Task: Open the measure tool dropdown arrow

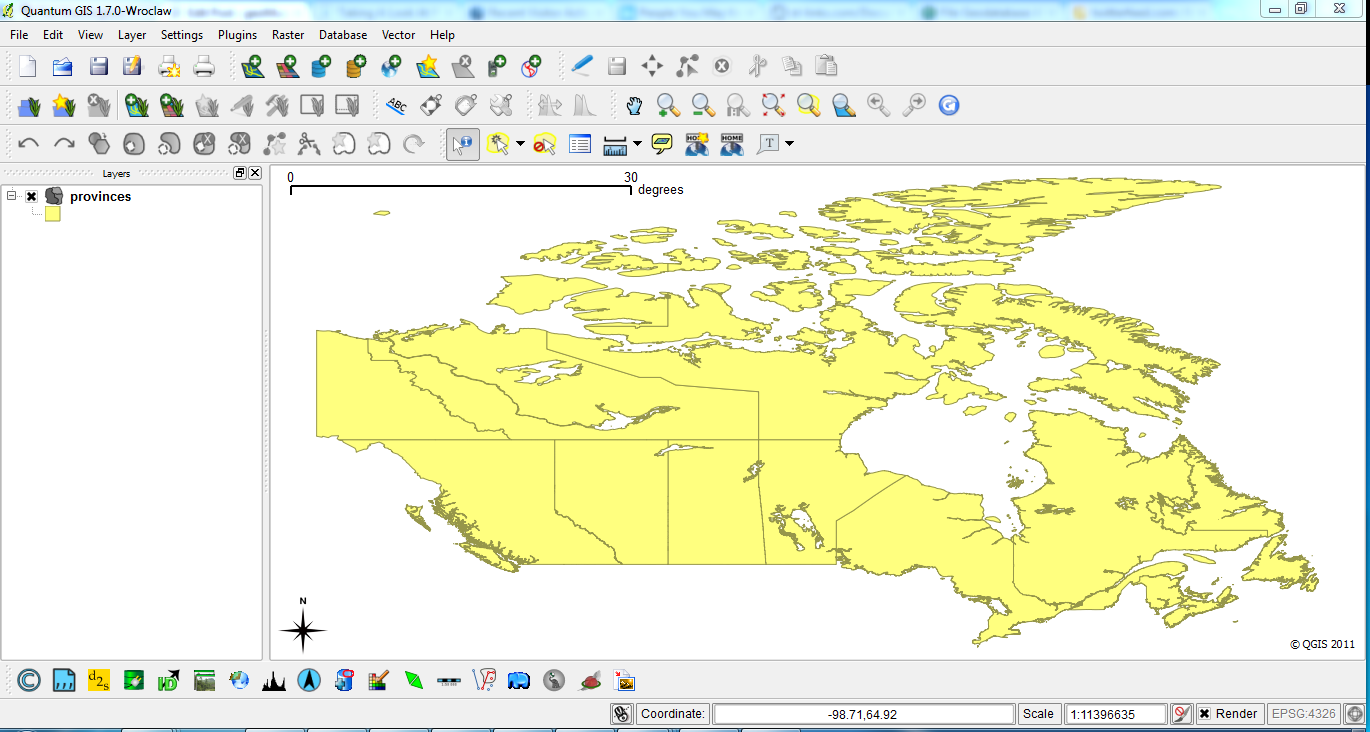Action: 638,144
